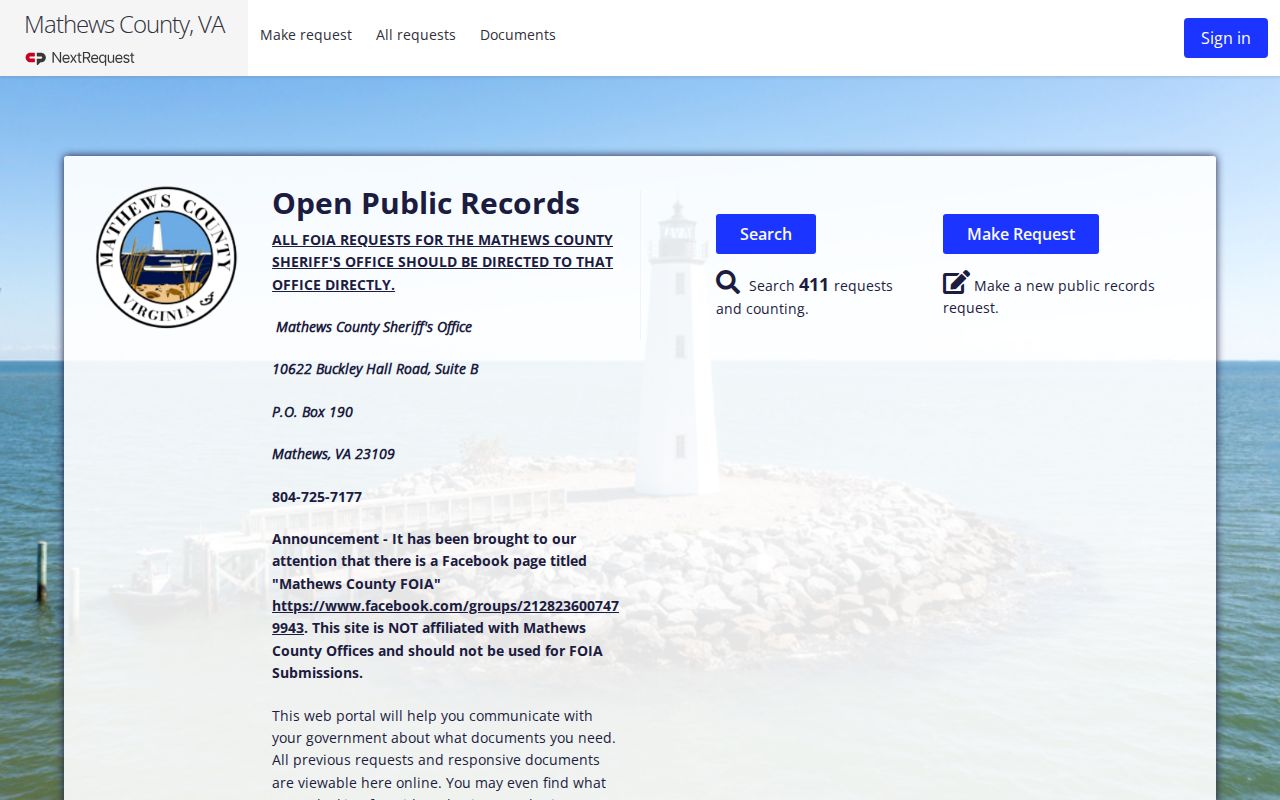The height and width of the screenshot is (800, 1280).
Task: Click the NextRequest logo icon
Action: (x=36, y=58)
